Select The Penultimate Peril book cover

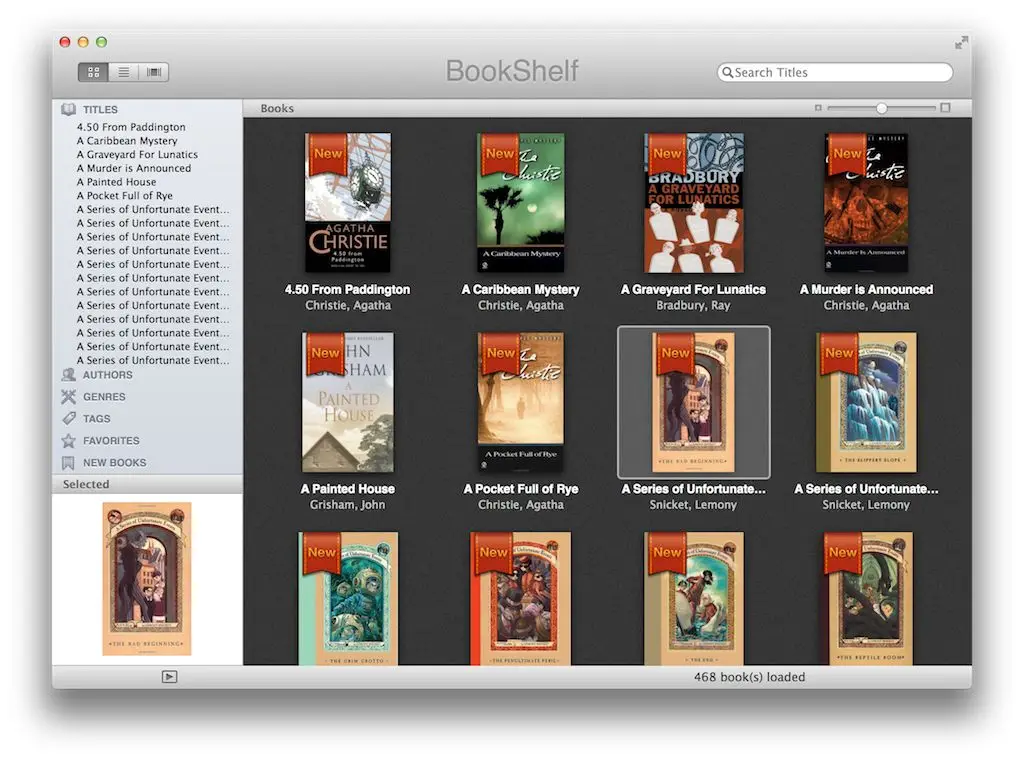[x=520, y=598]
